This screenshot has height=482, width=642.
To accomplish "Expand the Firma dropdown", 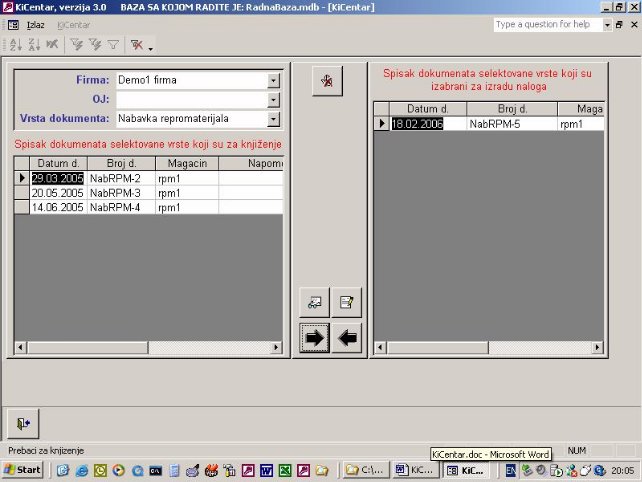I will coord(273,80).
